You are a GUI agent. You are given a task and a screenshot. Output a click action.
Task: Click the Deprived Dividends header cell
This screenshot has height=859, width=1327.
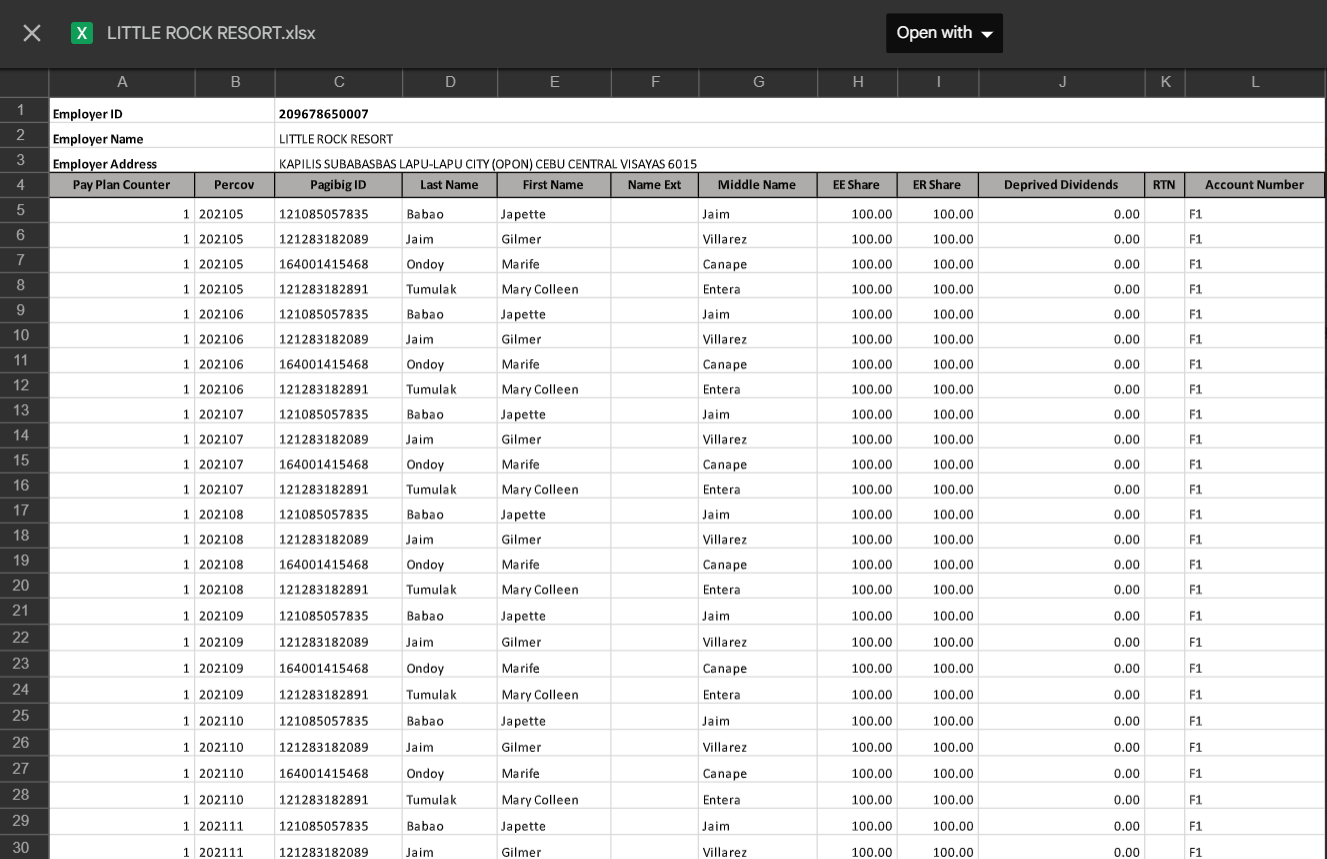(1062, 185)
